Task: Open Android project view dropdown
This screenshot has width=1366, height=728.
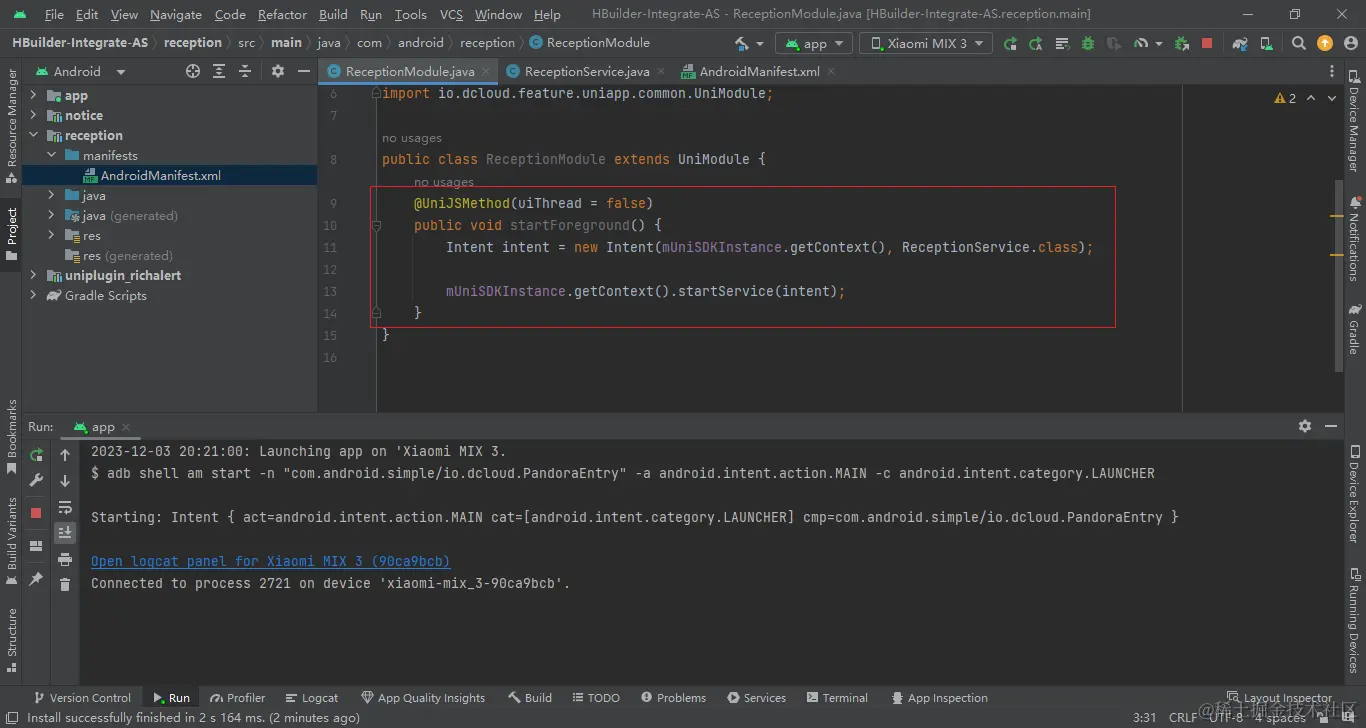Action: [x=82, y=71]
